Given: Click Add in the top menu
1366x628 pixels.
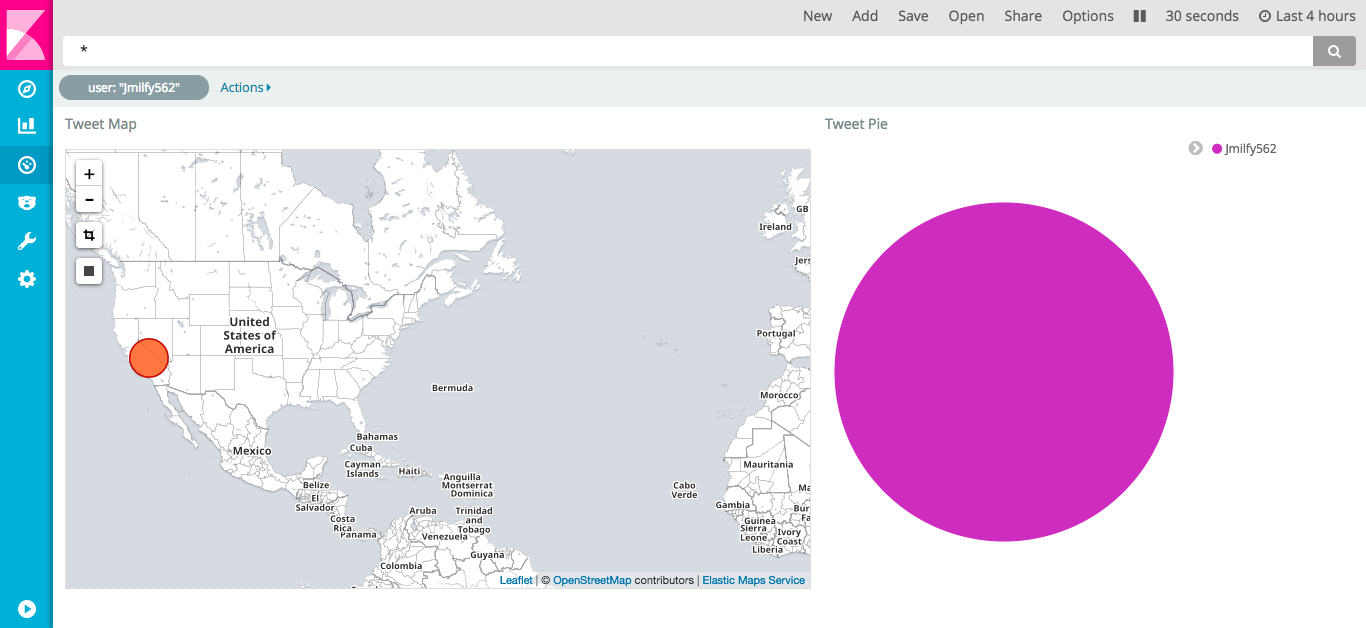Looking at the screenshot, I should 865,16.
